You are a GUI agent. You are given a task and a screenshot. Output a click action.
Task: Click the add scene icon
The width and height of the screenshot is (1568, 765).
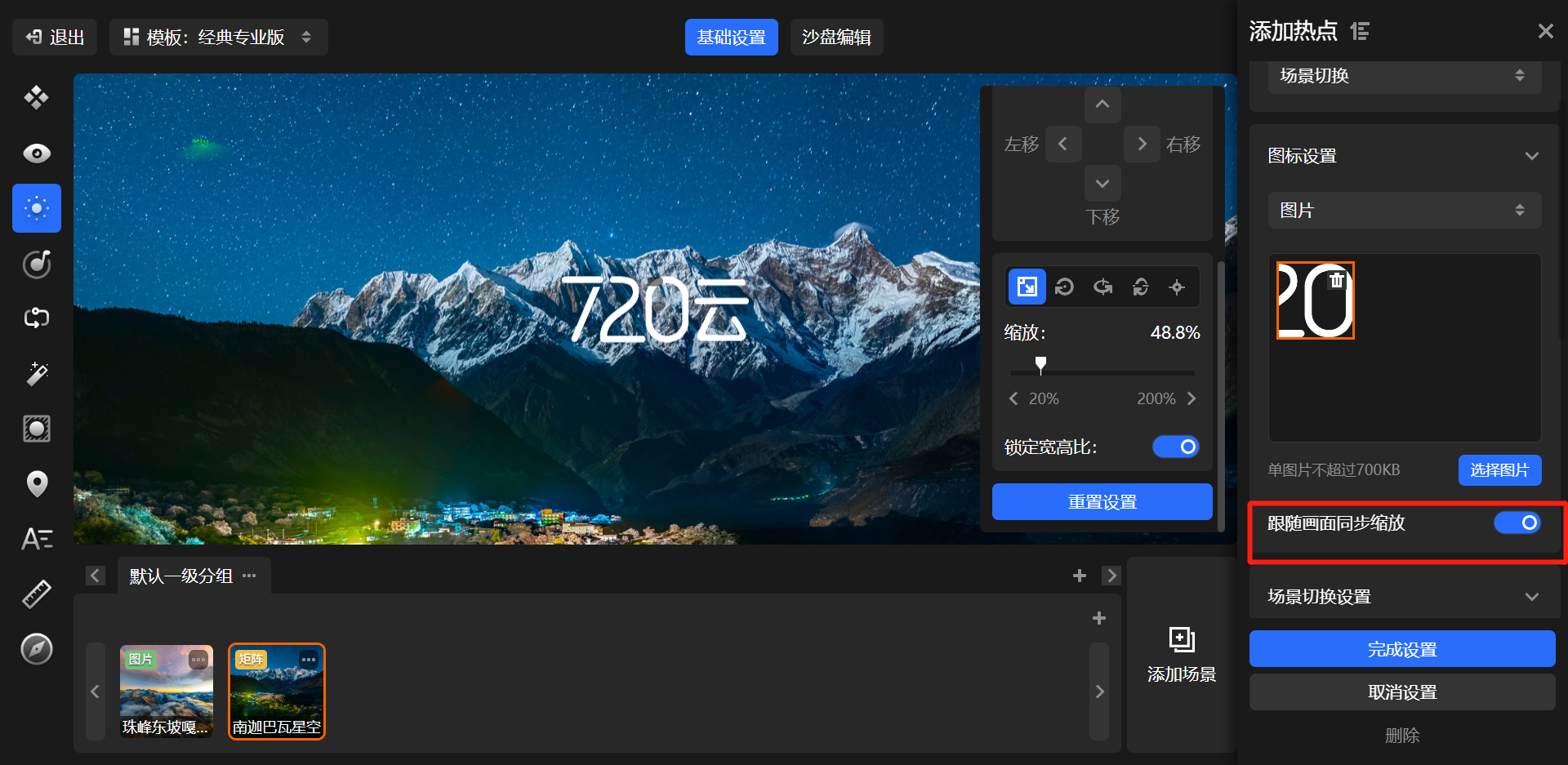click(1181, 639)
